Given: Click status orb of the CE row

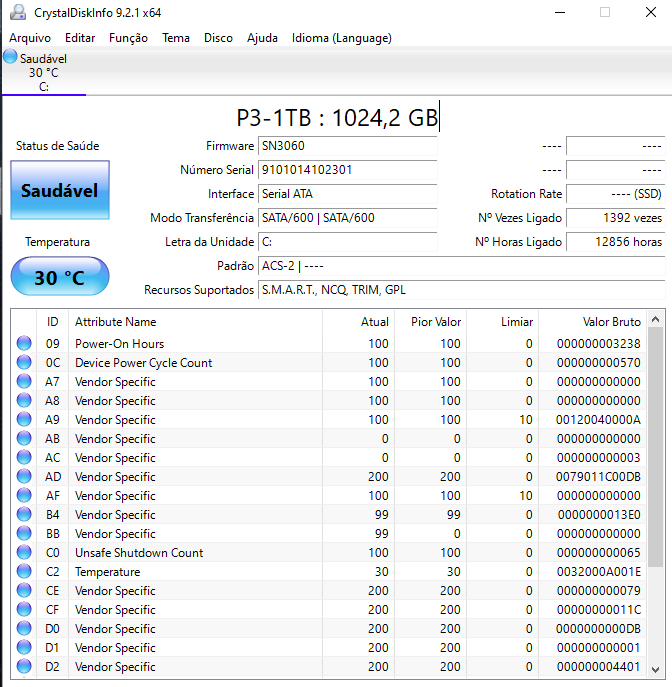Looking at the screenshot, I should [24, 591].
